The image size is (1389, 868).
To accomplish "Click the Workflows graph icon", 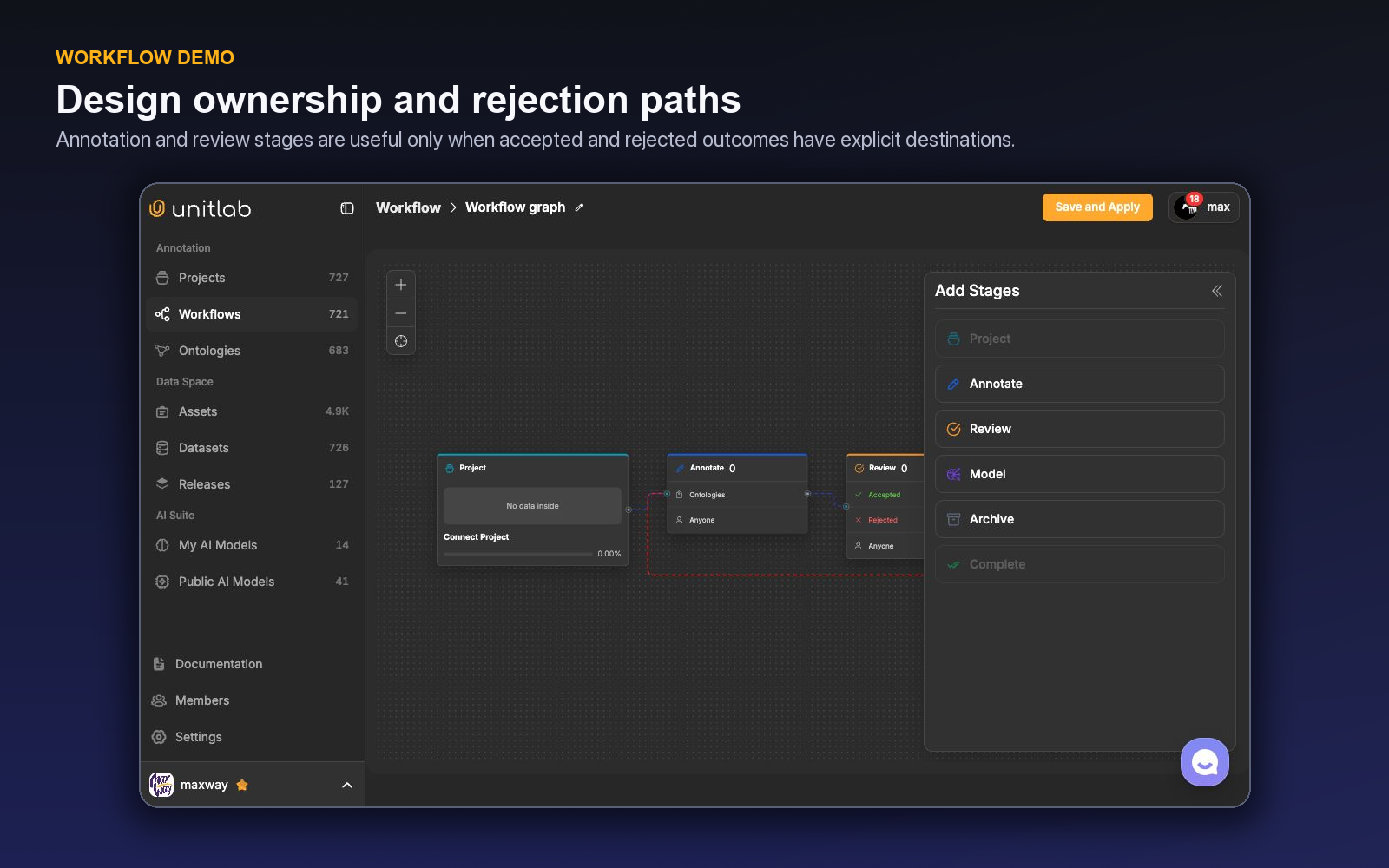I will click(x=162, y=314).
